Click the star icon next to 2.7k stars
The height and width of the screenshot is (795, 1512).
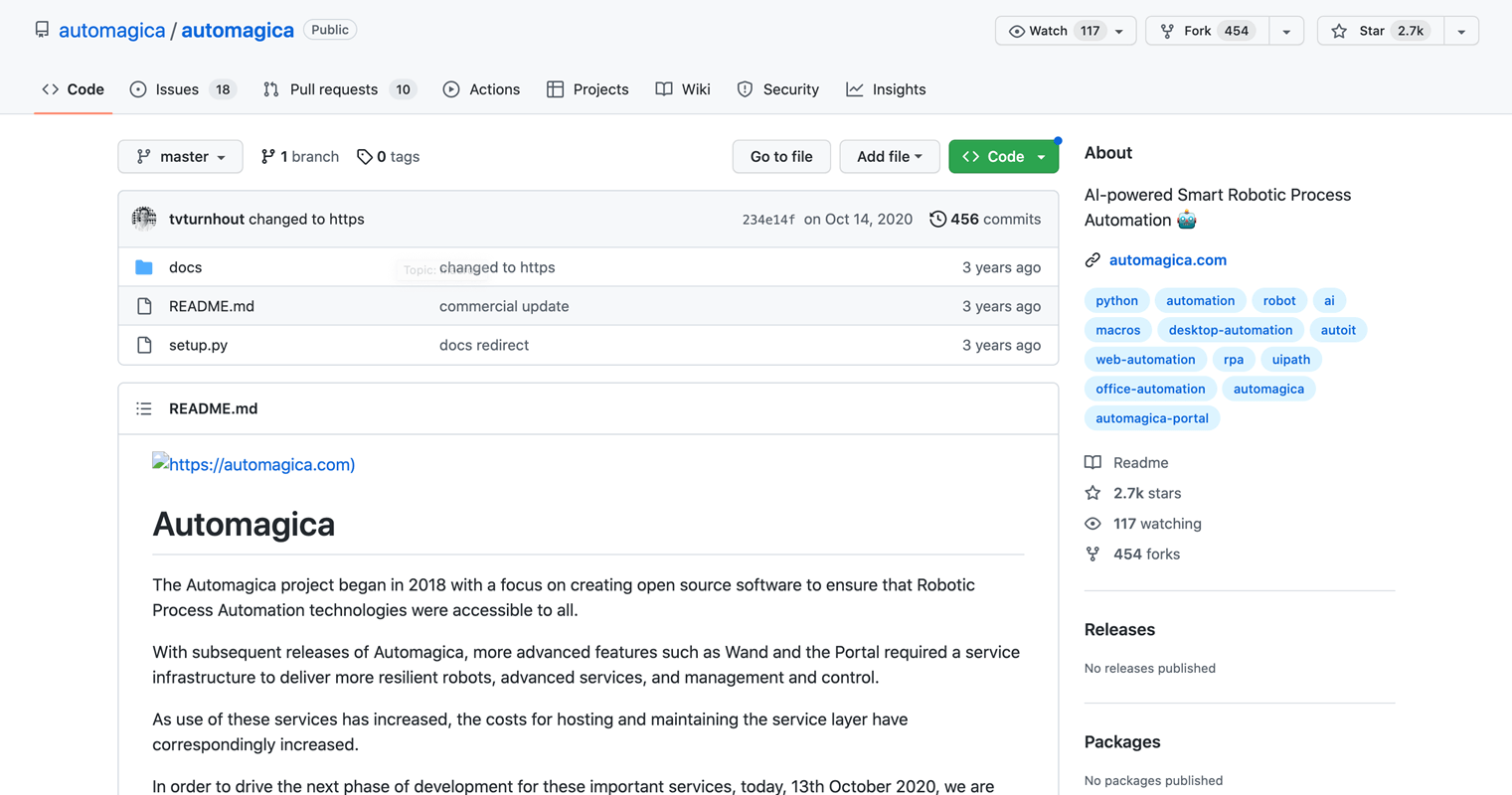(1092, 493)
